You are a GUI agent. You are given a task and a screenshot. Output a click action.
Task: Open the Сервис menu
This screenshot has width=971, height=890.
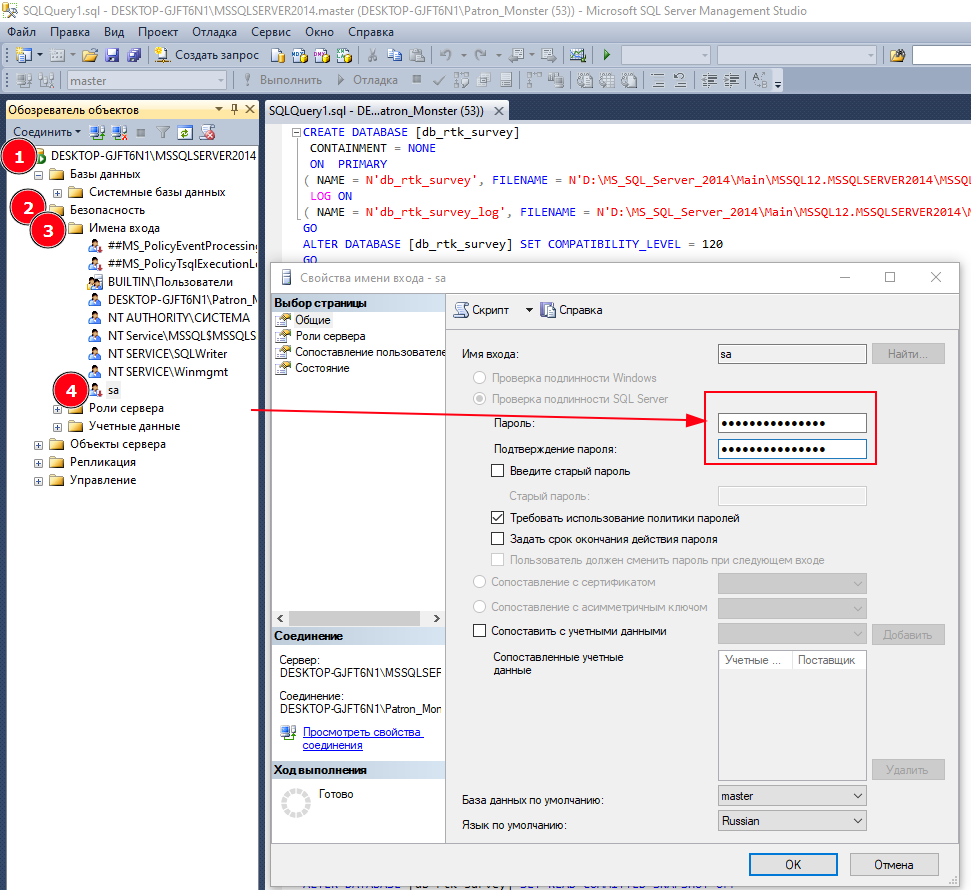click(271, 32)
